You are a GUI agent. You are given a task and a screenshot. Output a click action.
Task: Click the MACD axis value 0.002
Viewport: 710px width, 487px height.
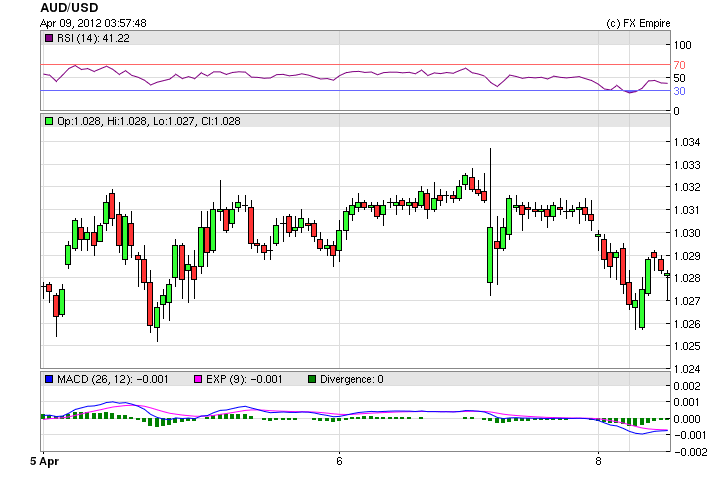[687, 386]
